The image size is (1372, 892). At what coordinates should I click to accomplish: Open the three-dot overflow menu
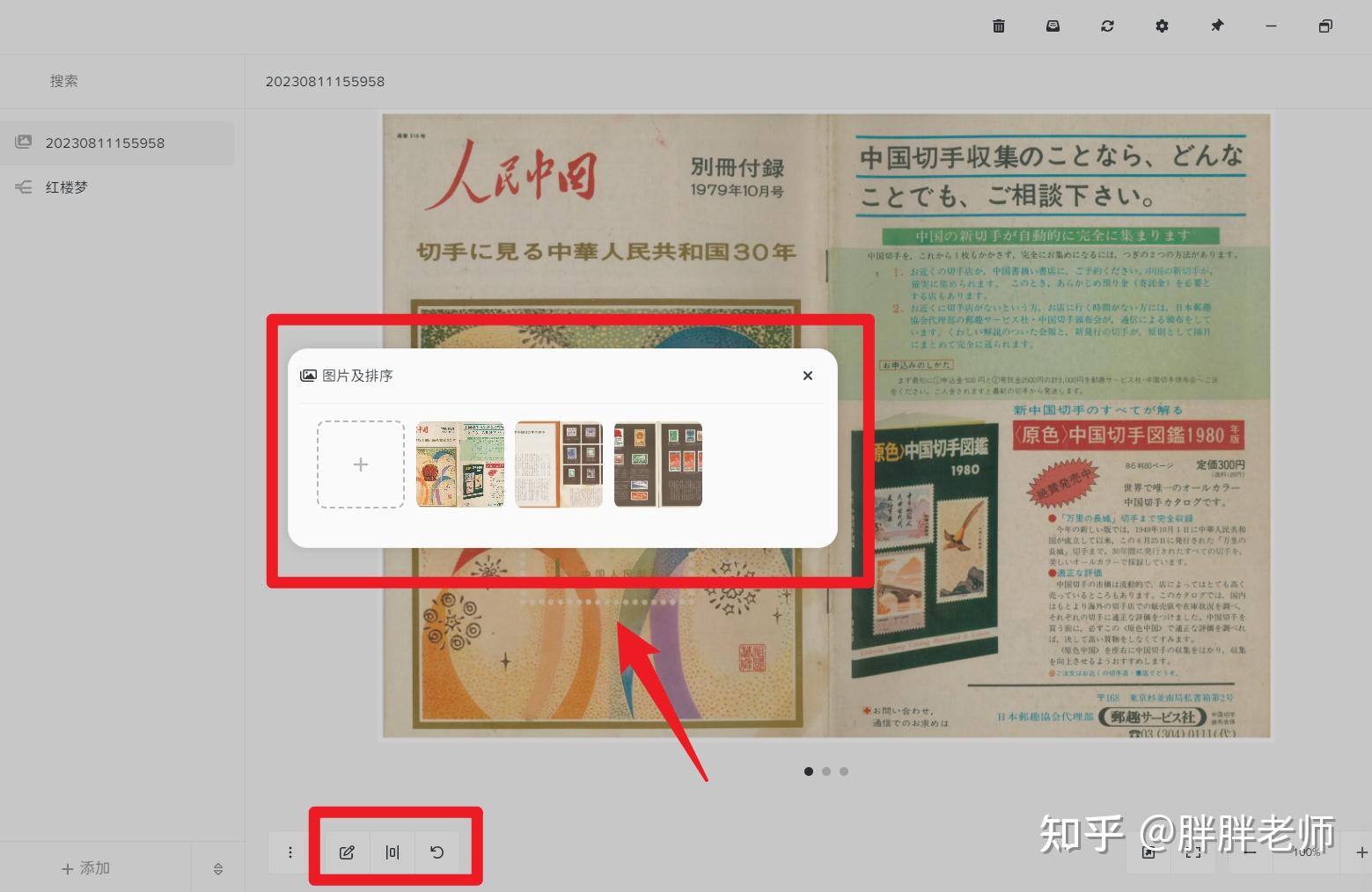290,852
